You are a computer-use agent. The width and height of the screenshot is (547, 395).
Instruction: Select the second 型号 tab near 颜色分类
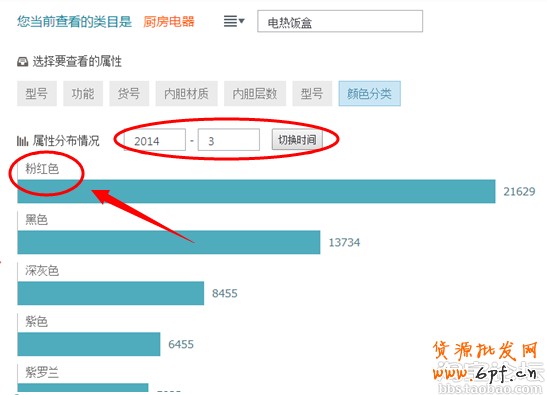click(312, 94)
